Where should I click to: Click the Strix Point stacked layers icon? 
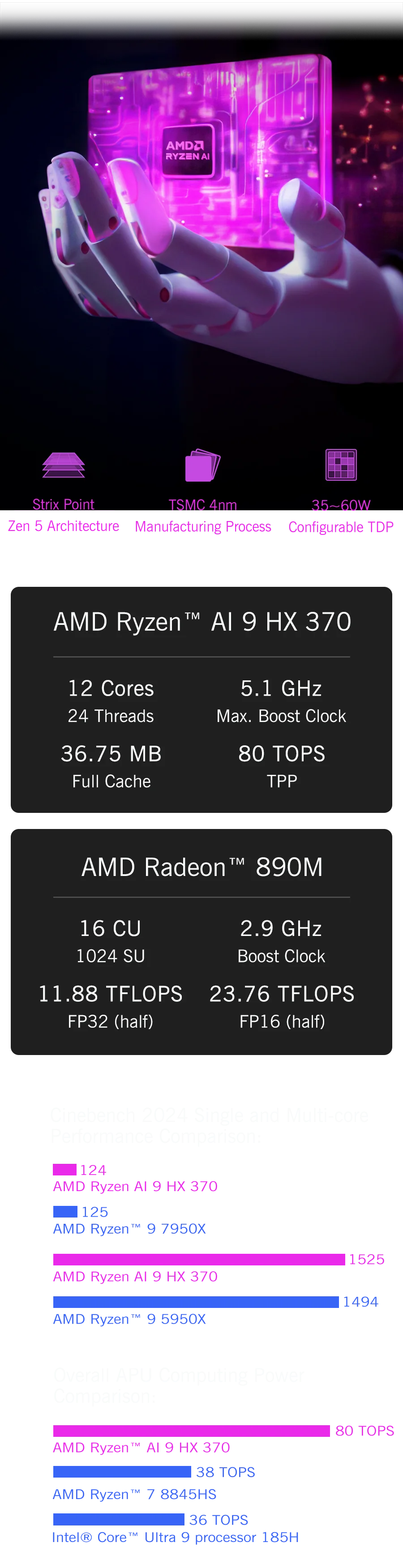coord(63,465)
